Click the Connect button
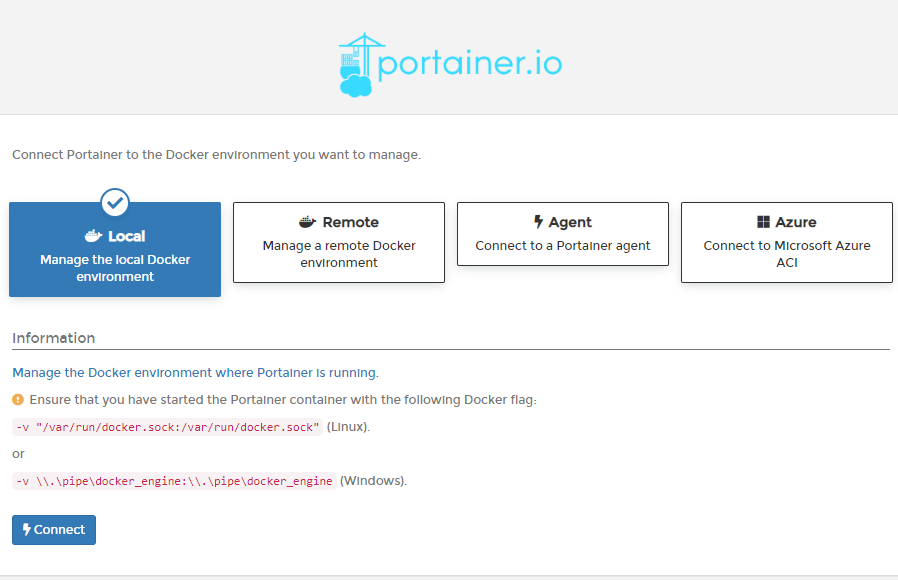 coord(54,530)
